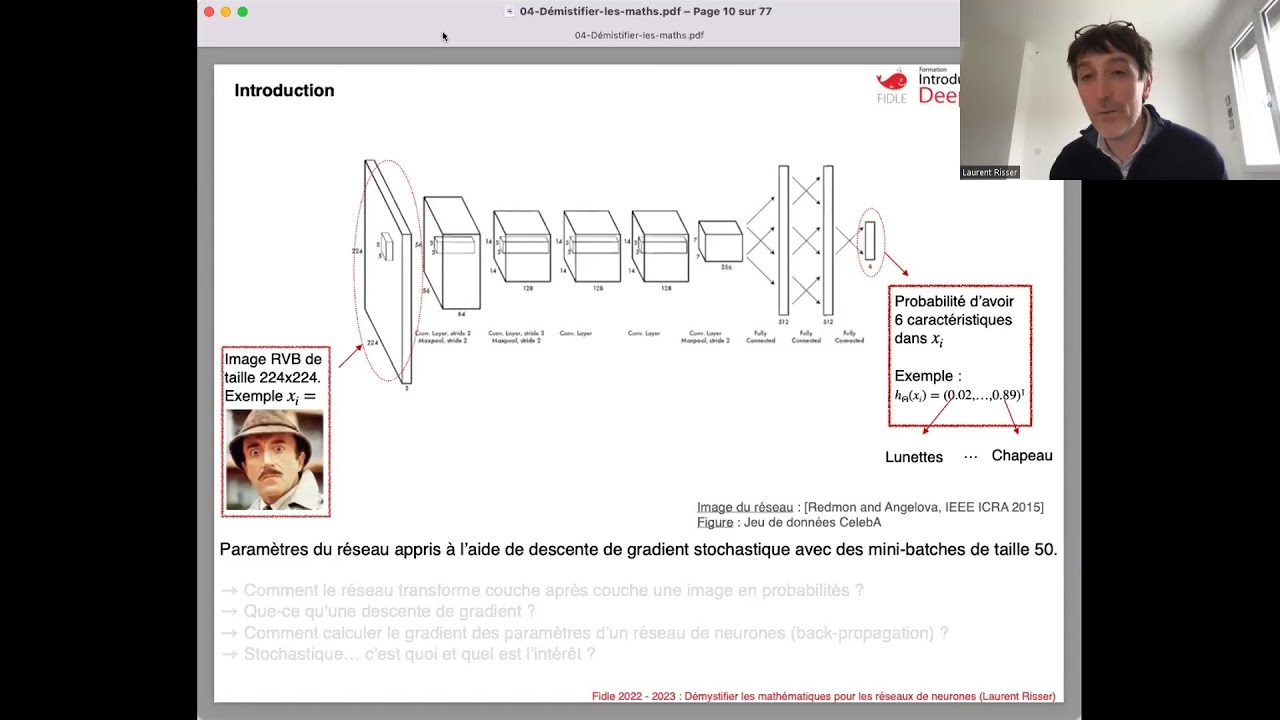Click the Lunettes label
This screenshot has width=1280, height=720.
[914, 457]
